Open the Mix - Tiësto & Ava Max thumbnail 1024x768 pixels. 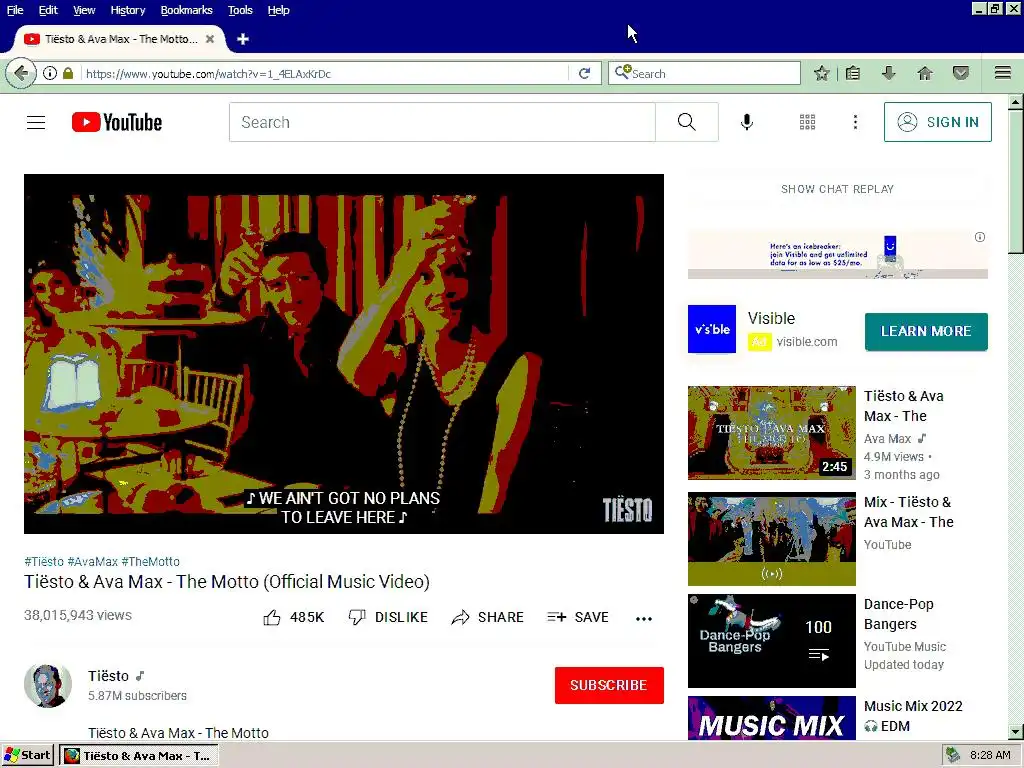coord(771,539)
